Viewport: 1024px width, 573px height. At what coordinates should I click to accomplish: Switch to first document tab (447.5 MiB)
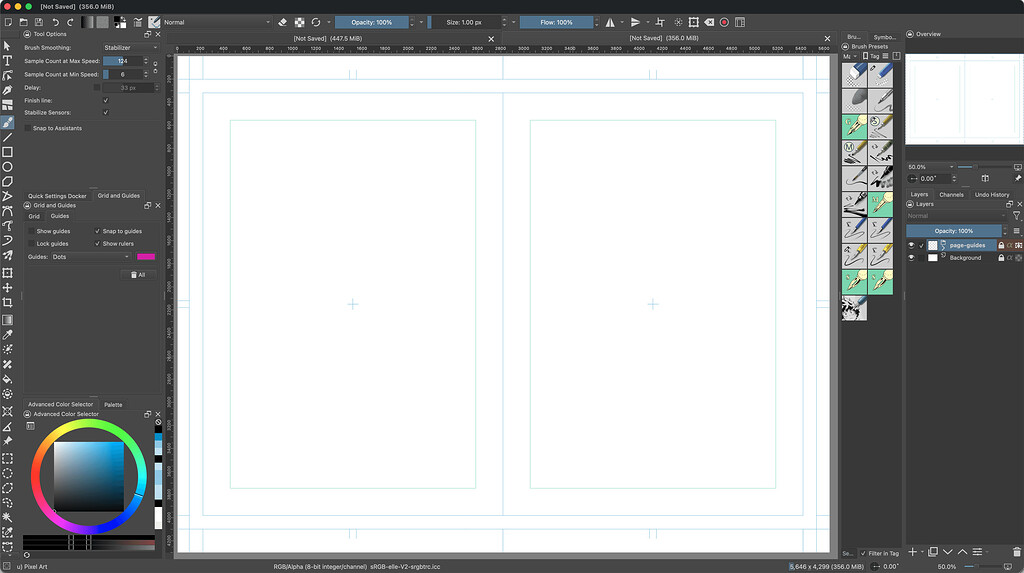(328, 39)
